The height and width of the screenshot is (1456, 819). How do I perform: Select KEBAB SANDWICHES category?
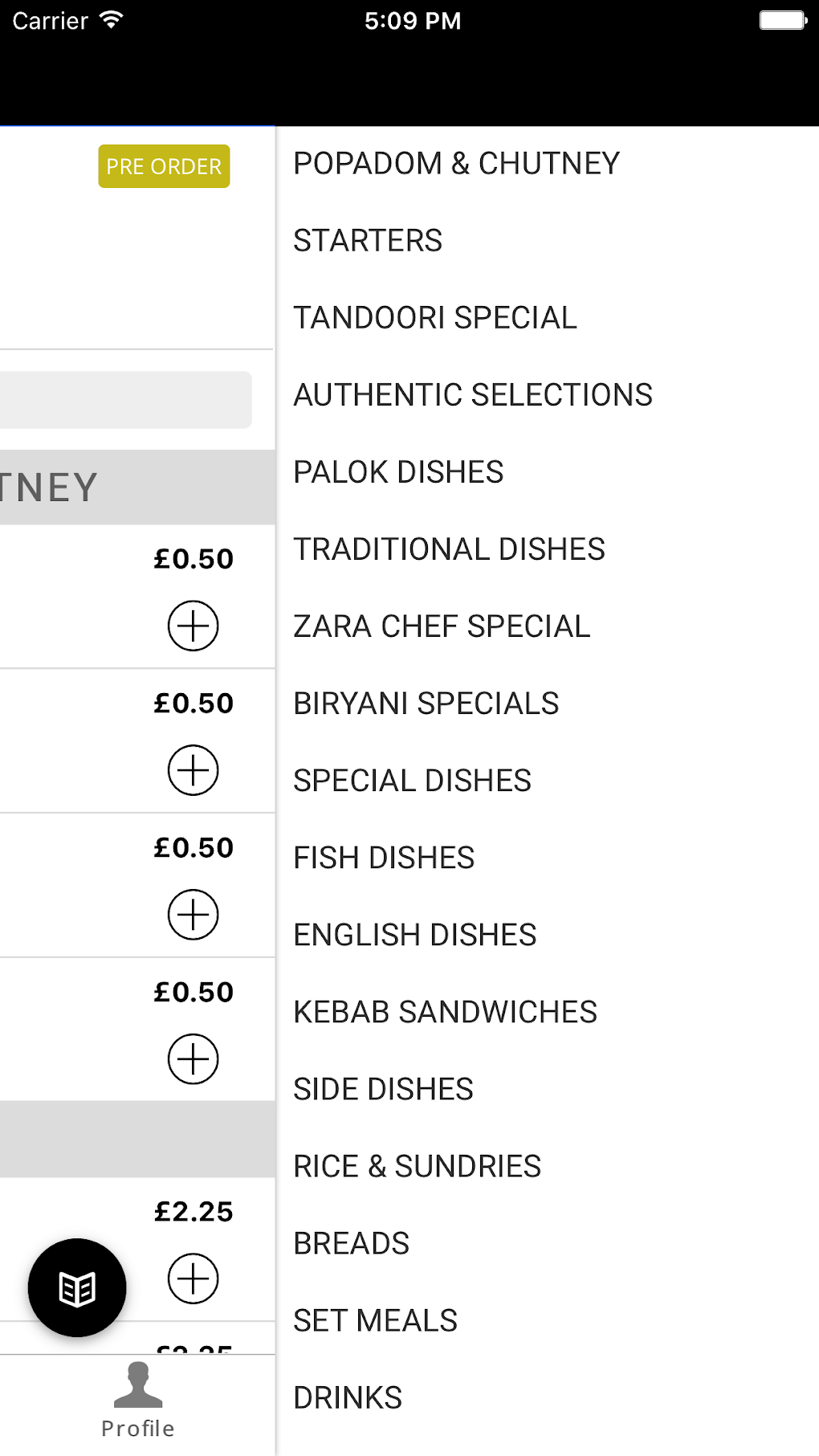point(445,1012)
